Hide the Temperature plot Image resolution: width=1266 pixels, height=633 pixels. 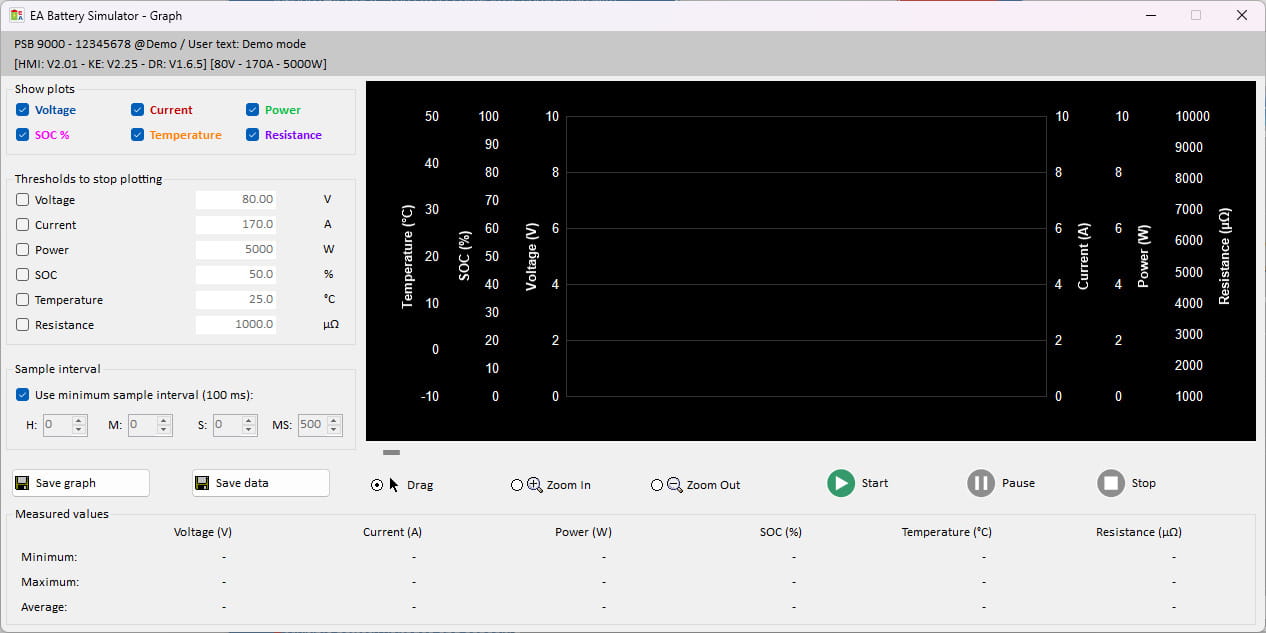point(138,135)
